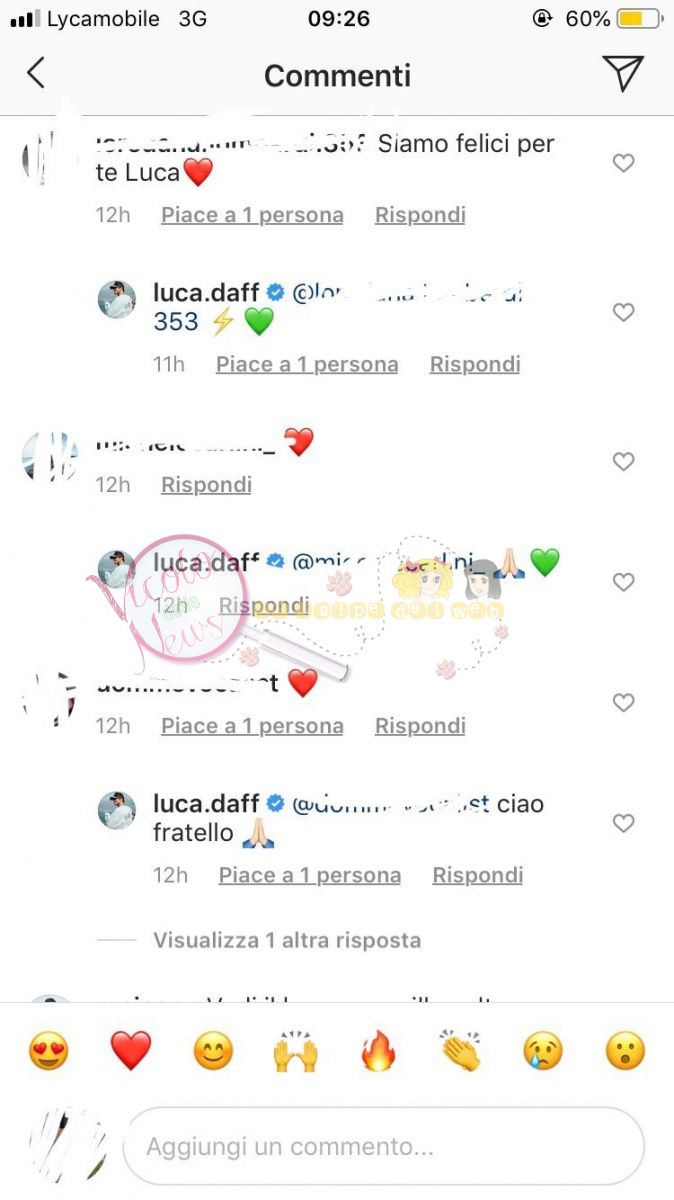674x1200 pixels.
Task: Insert the raised hands emoji reaction
Action: (x=295, y=1052)
